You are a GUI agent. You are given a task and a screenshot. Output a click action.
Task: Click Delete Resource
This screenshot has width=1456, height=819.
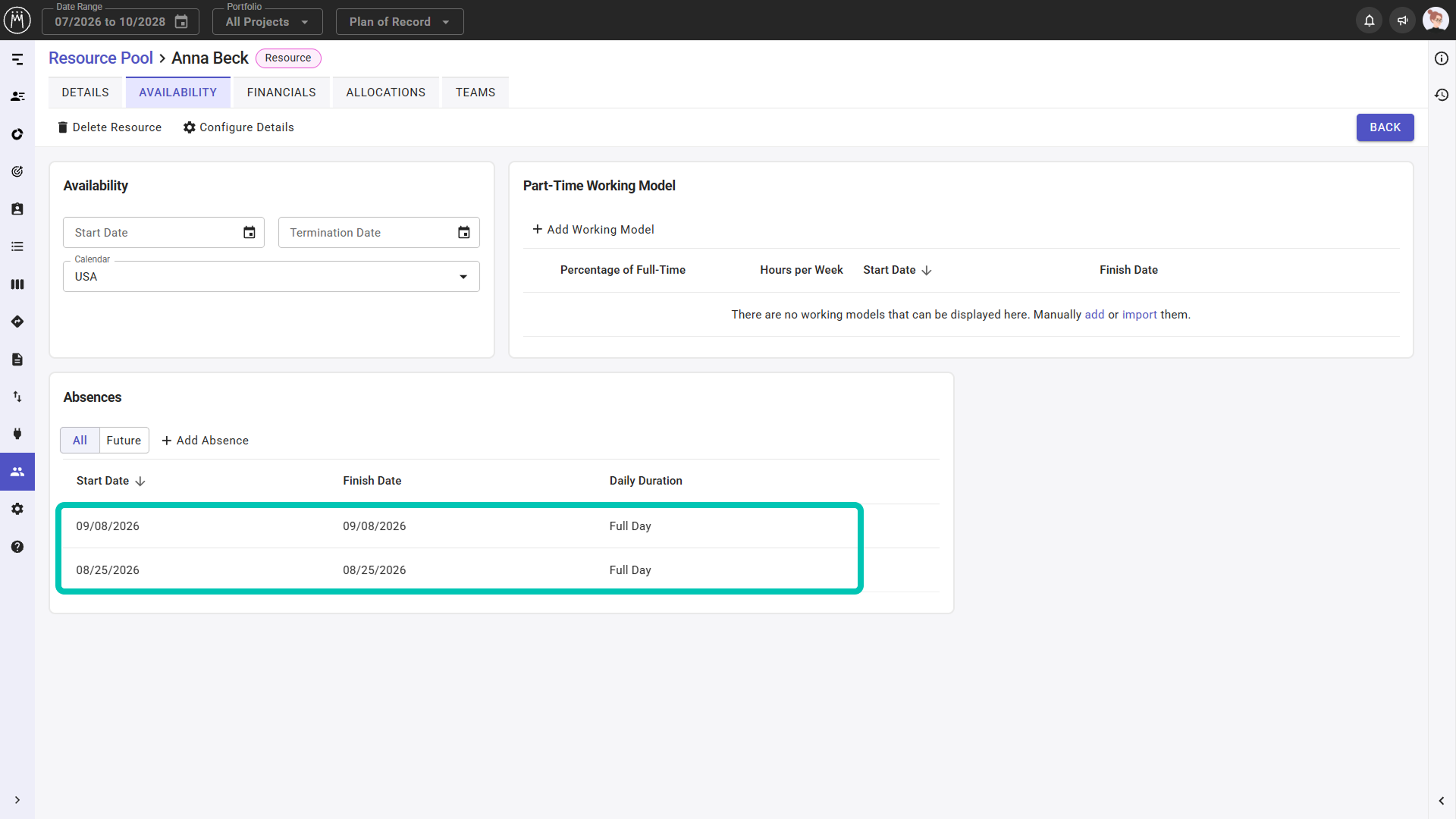pyautogui.click(x=110, y=127)
